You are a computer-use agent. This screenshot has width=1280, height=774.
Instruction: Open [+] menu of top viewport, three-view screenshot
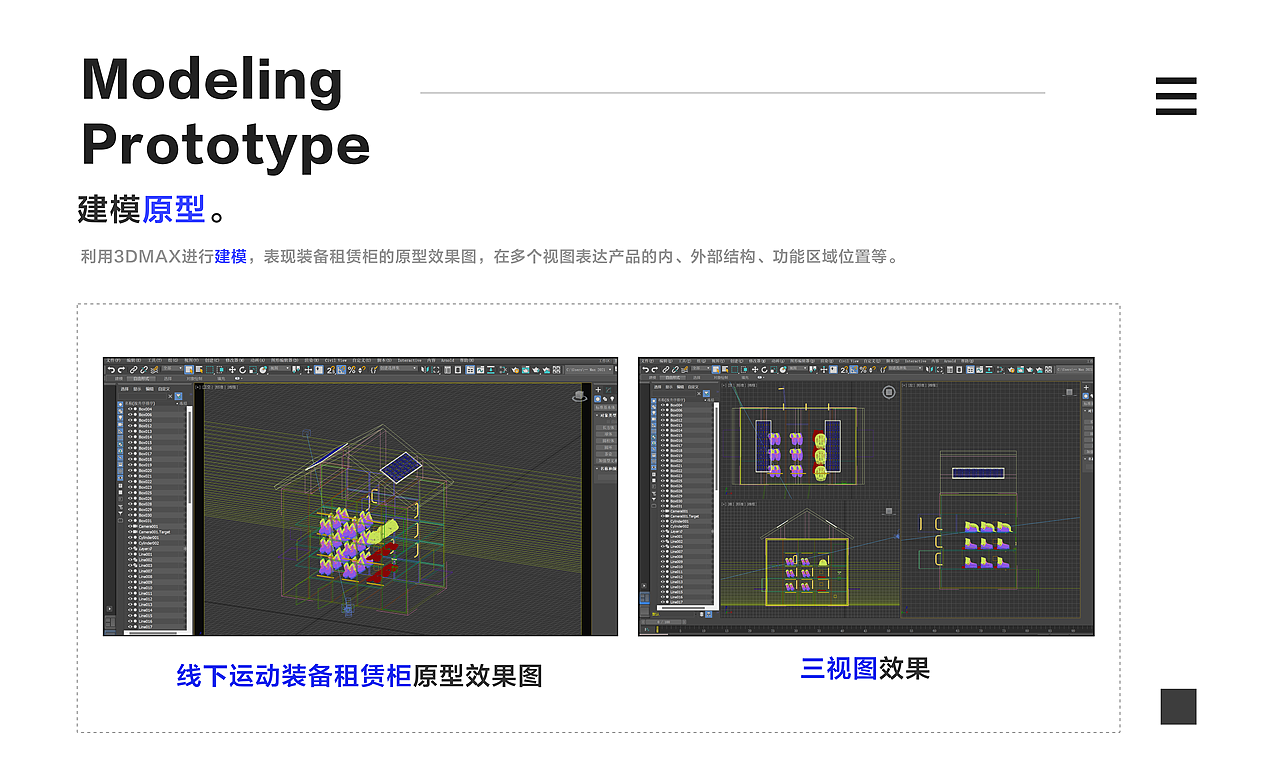click(724, 386)
